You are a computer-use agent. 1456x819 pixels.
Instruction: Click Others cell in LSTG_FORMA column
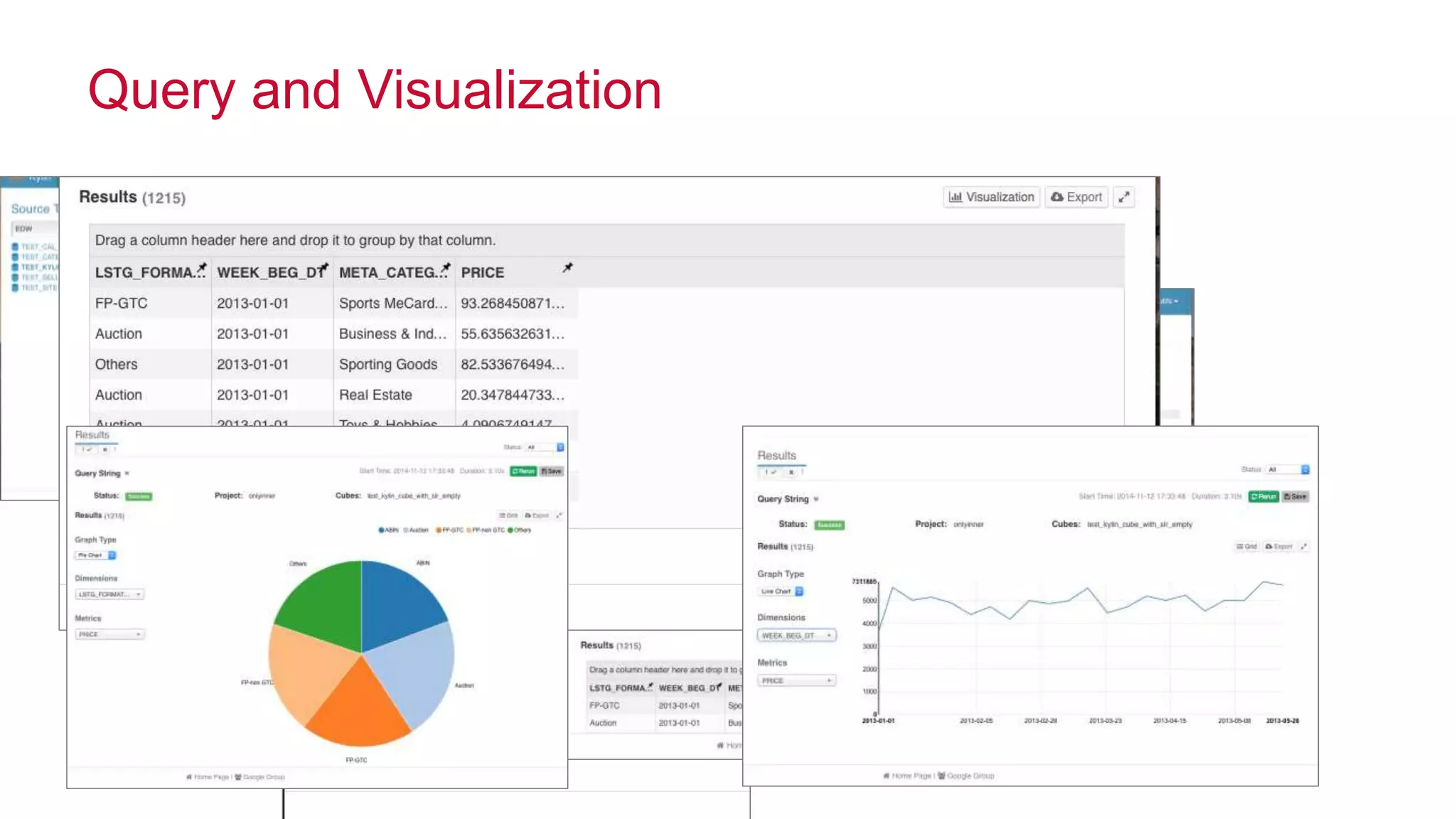click(x=150, y=365)
